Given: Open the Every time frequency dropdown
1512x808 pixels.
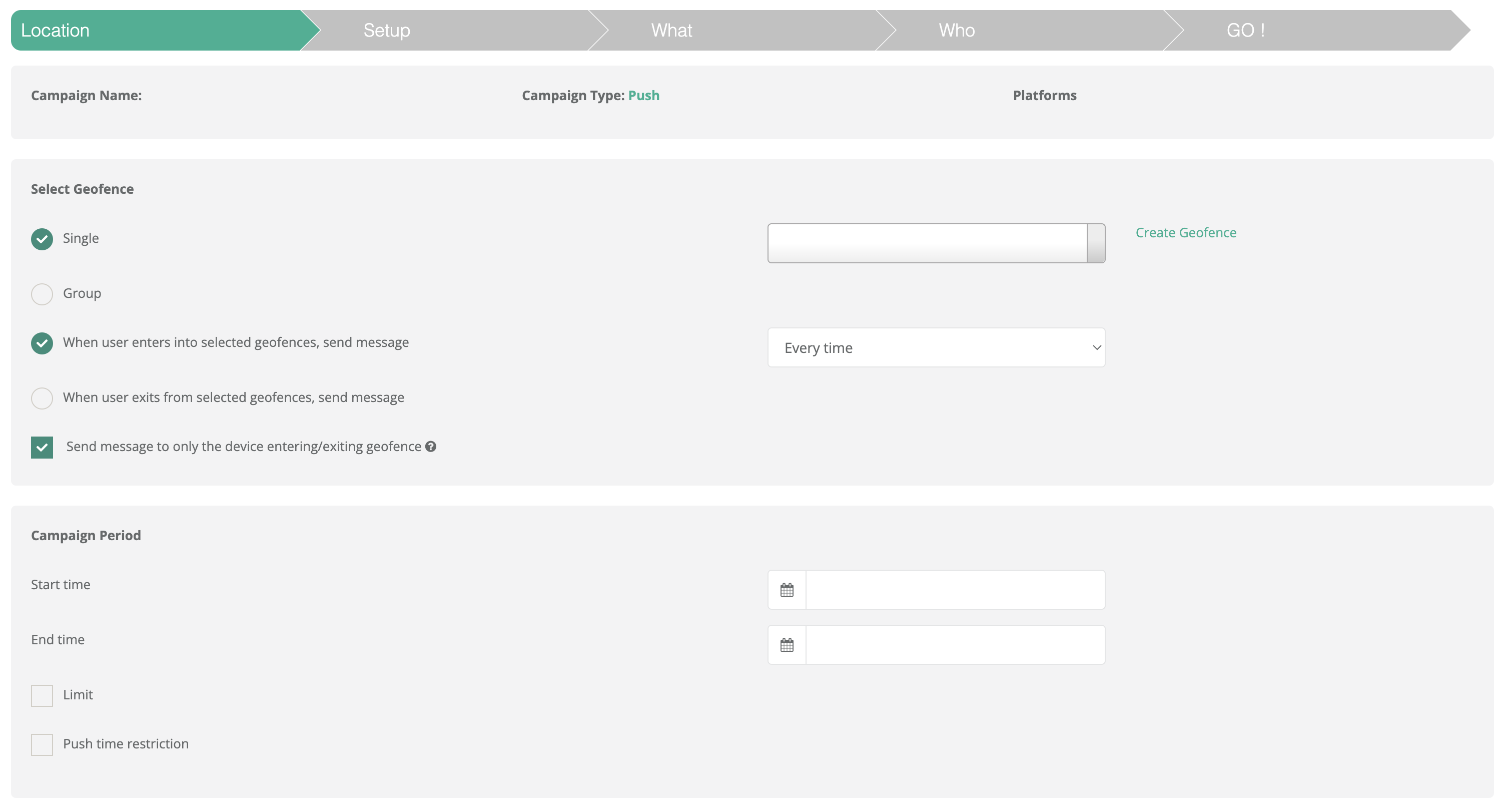Looking at the screenshot, I should 936,347.
